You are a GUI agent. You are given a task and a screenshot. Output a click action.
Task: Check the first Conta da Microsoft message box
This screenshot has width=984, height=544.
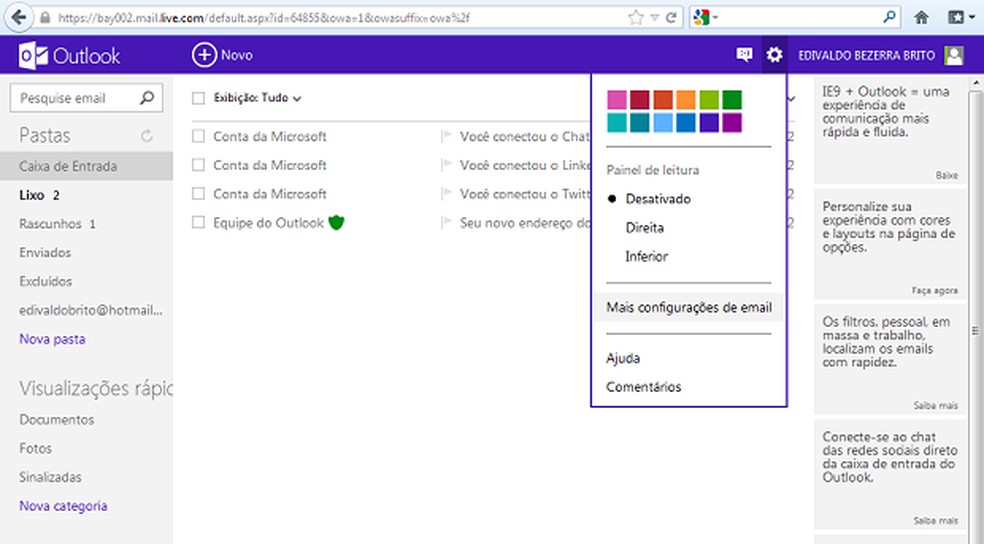coord(198,136)
